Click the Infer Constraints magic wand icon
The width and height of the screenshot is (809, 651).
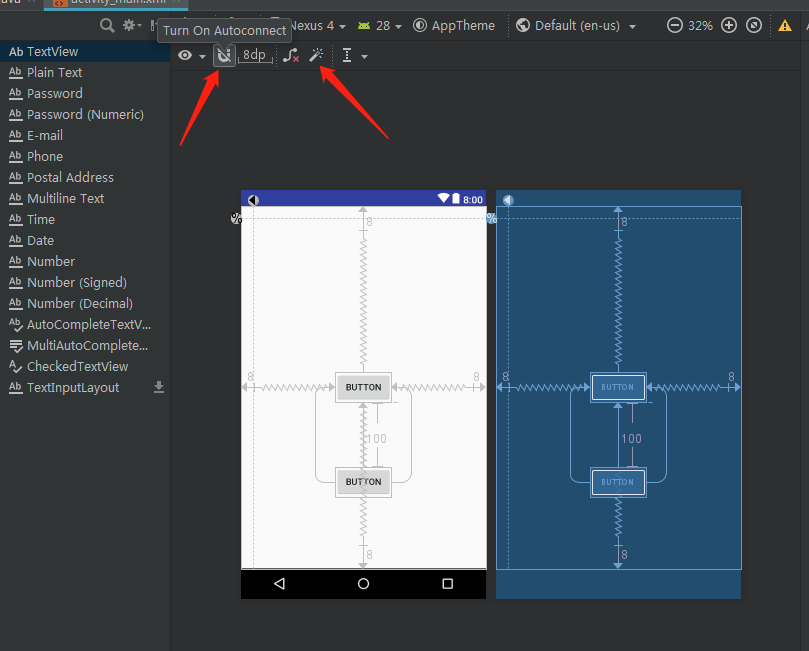[x=316, y=55]
